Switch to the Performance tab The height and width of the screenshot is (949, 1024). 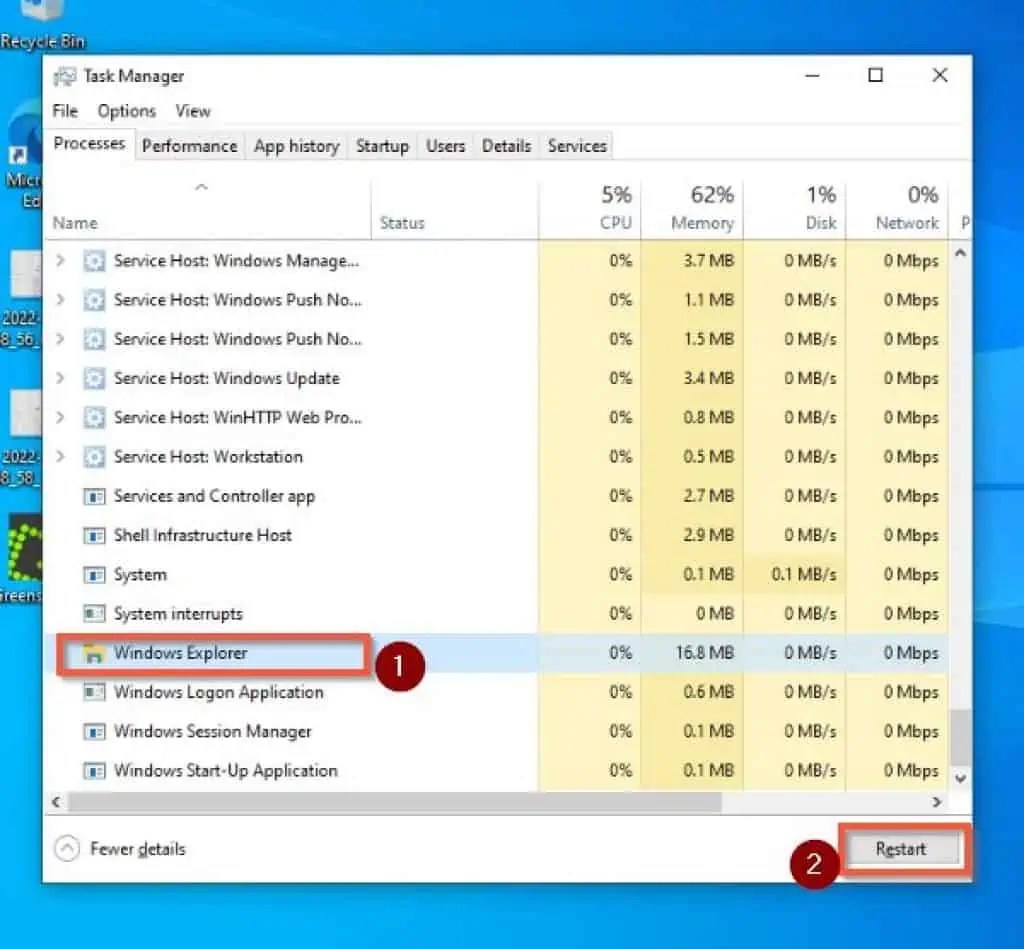tap(189, 146)
